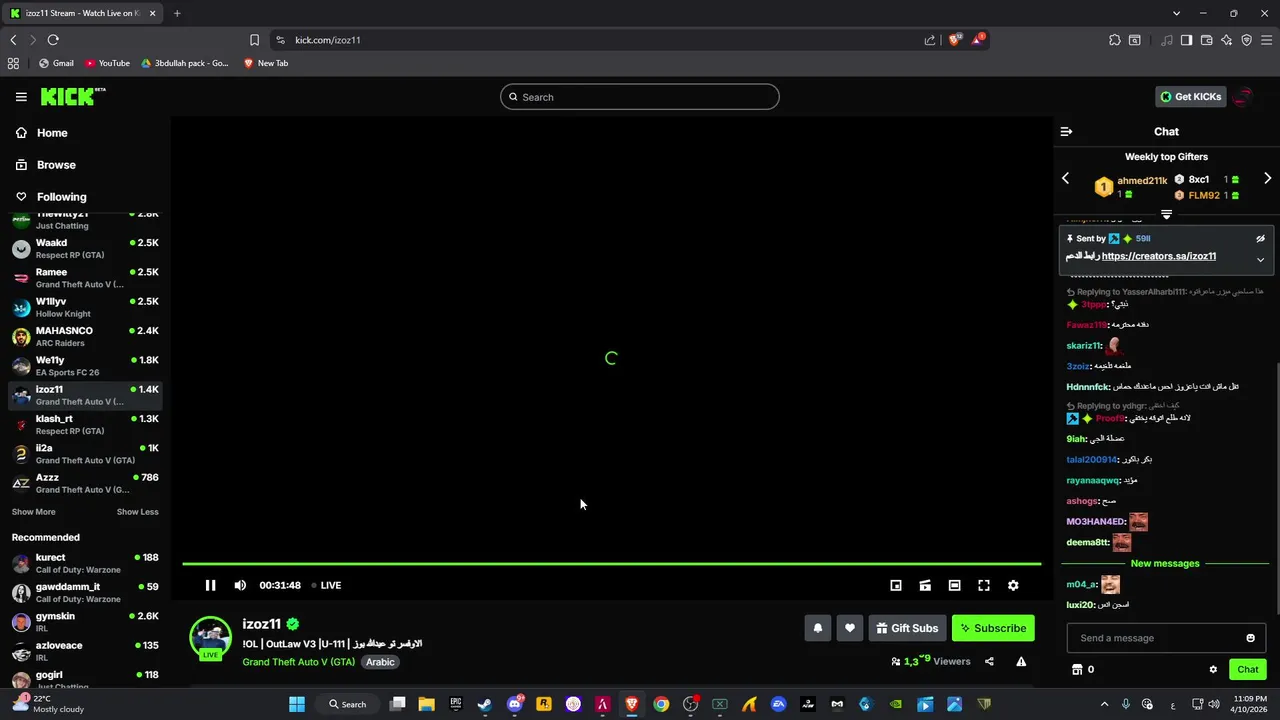Click the Kick search box
Viewport: 1280px width, 720px height.
[x=640, y=97]
